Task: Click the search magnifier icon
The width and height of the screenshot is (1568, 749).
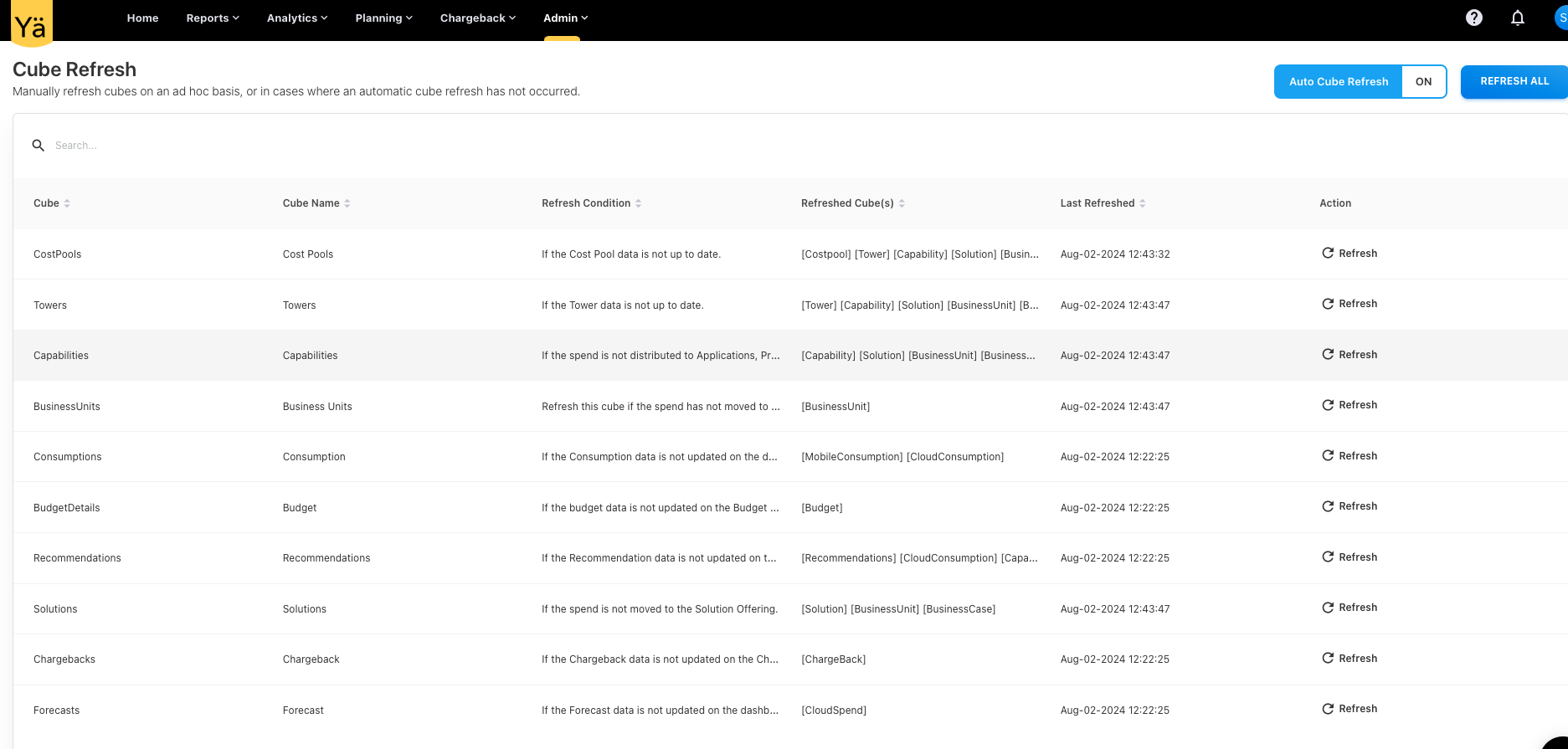Action: (x=38, y=146)
